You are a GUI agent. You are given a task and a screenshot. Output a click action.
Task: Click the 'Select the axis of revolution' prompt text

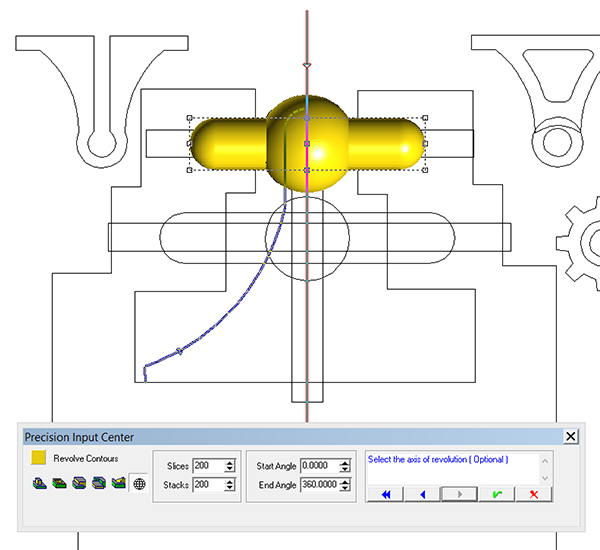(438, 459)
